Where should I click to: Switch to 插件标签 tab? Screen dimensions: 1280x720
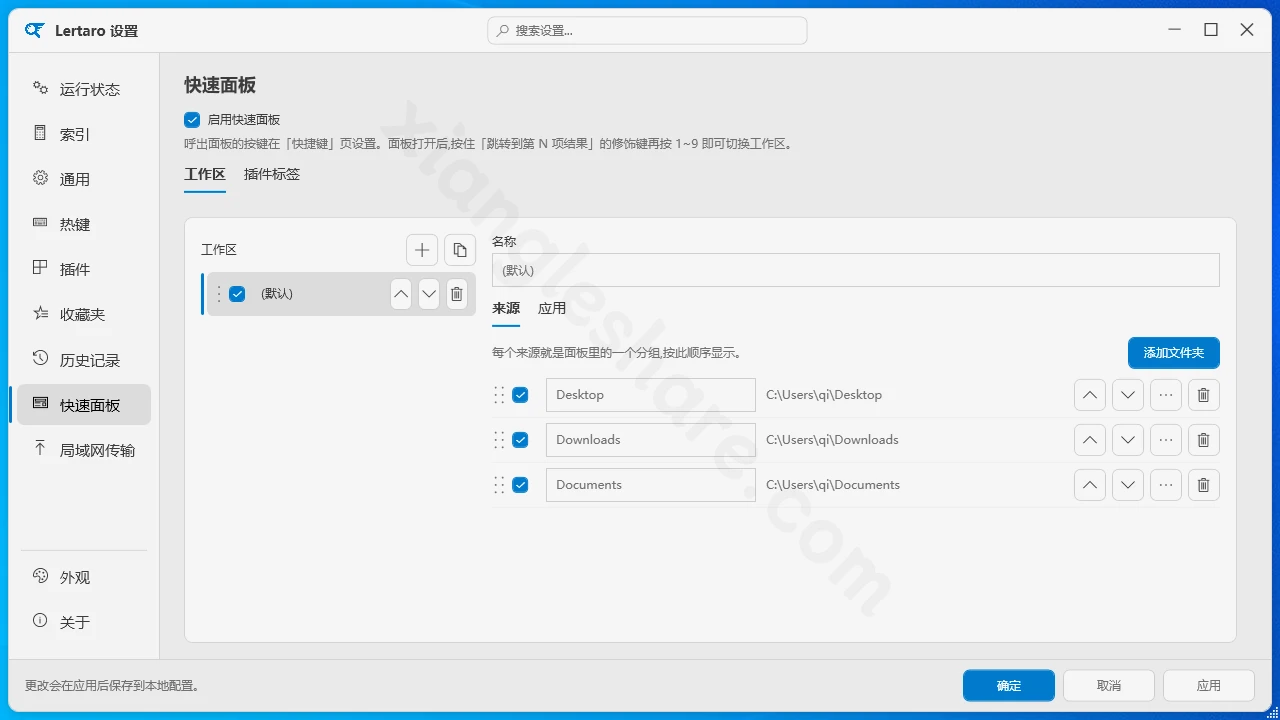pyautogui.click(x=272, y=174)
